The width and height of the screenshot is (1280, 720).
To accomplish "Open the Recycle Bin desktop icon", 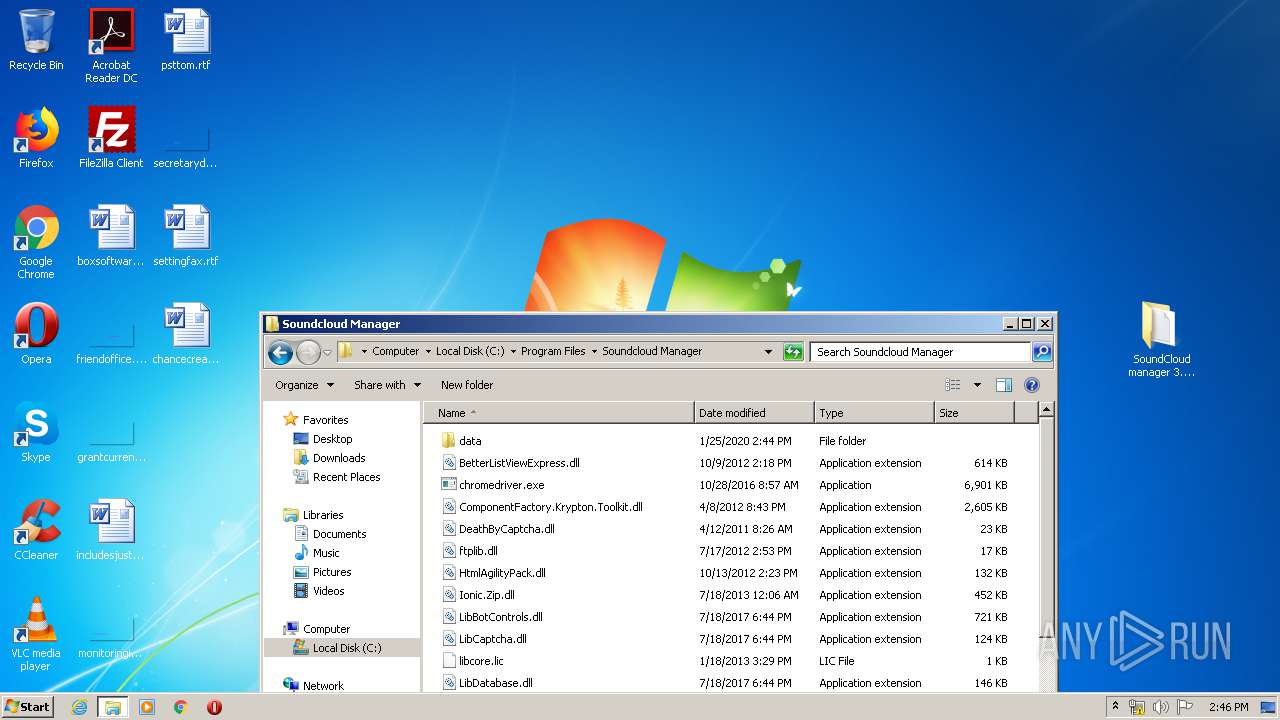I will [36, 40].
